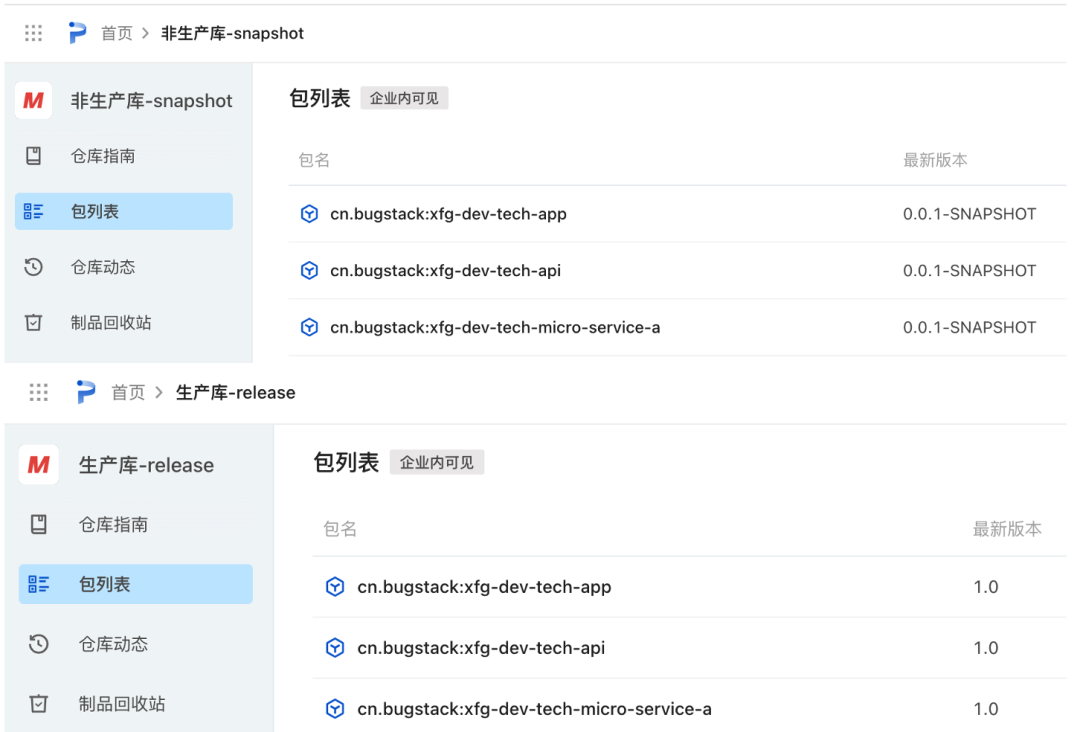Click 企业内可见 badge in snapshot package list
This screenshot has width=1080, height=732.
point(404,98)
